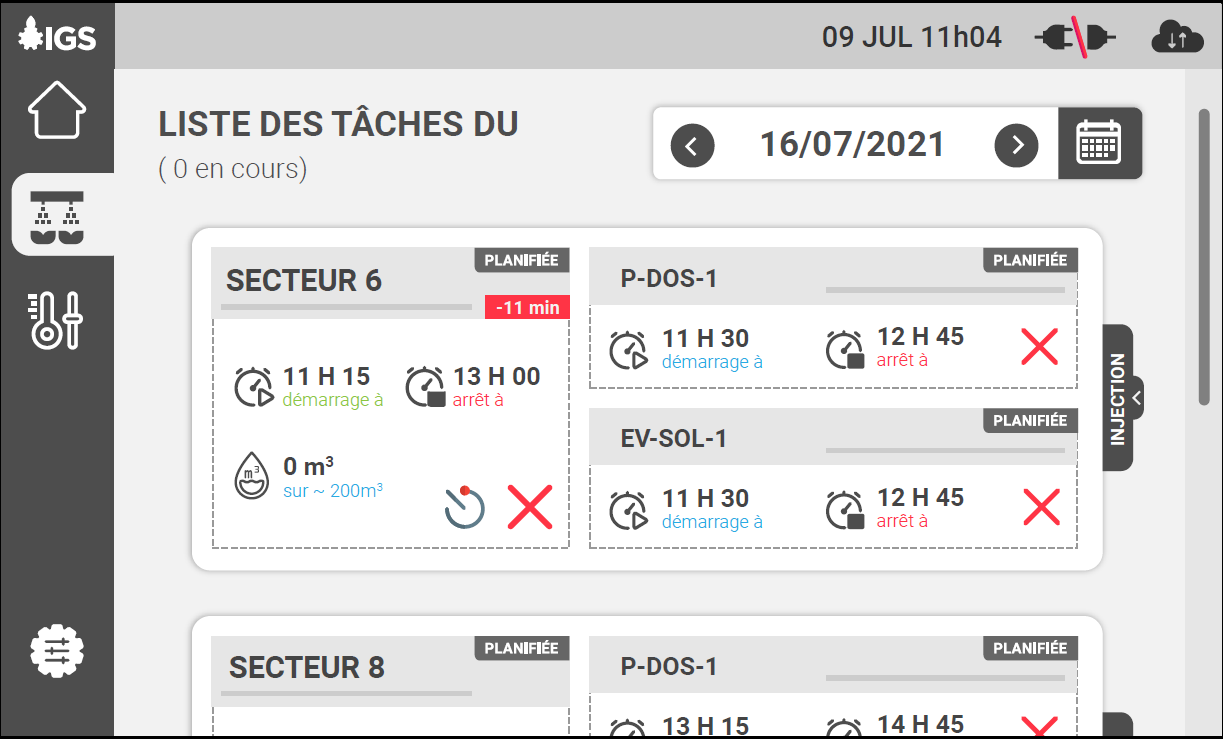The height and width of the screenshot is (739, 1223).
Task: Open the temperature controls sidebar icon
Action: (x=57, y=321)
